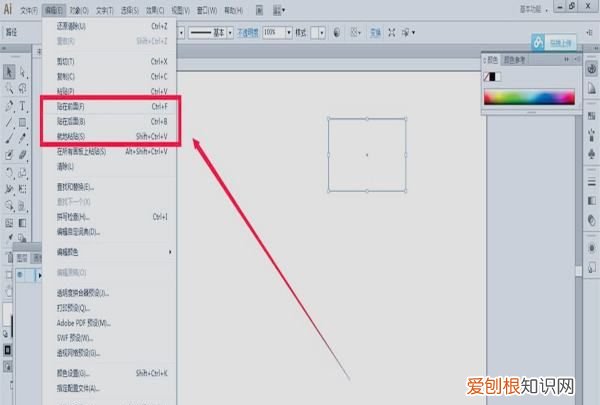
Task: Activate the Rectangle shape tool
Action: click(x=23, y=122)
